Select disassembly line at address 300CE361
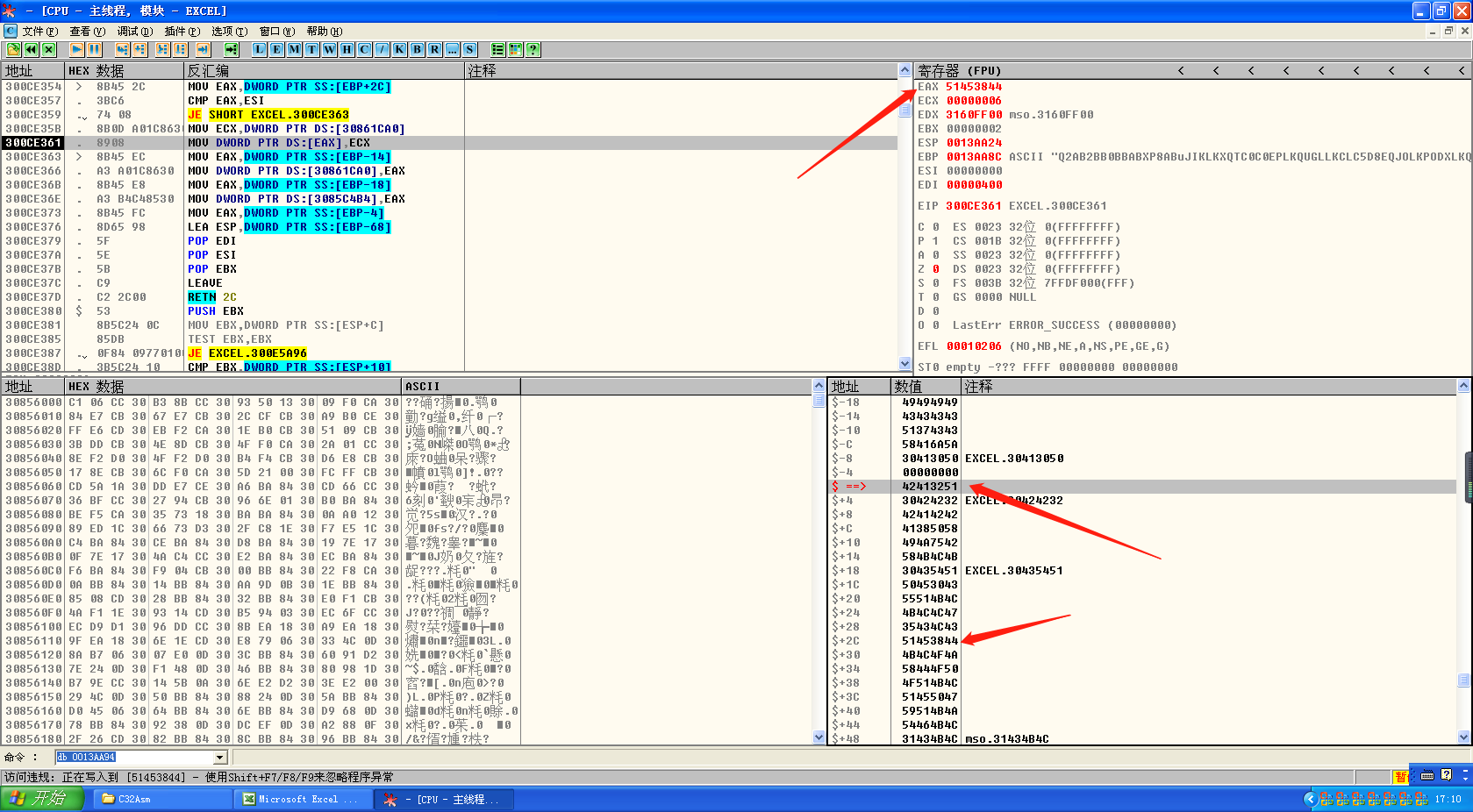This screenshot has height=812, width=1473. 449,143
